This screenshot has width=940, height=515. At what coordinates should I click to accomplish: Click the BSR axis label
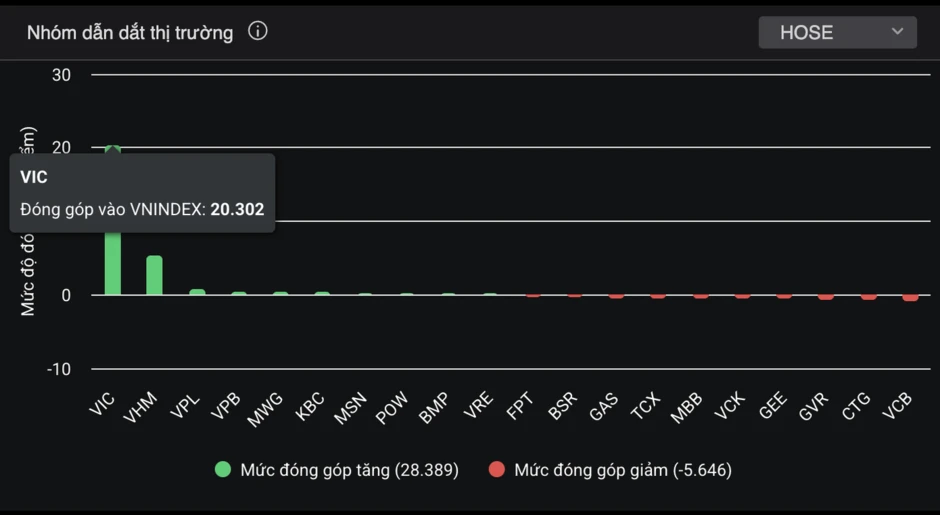pyautogui.click(x=562, y=406)
